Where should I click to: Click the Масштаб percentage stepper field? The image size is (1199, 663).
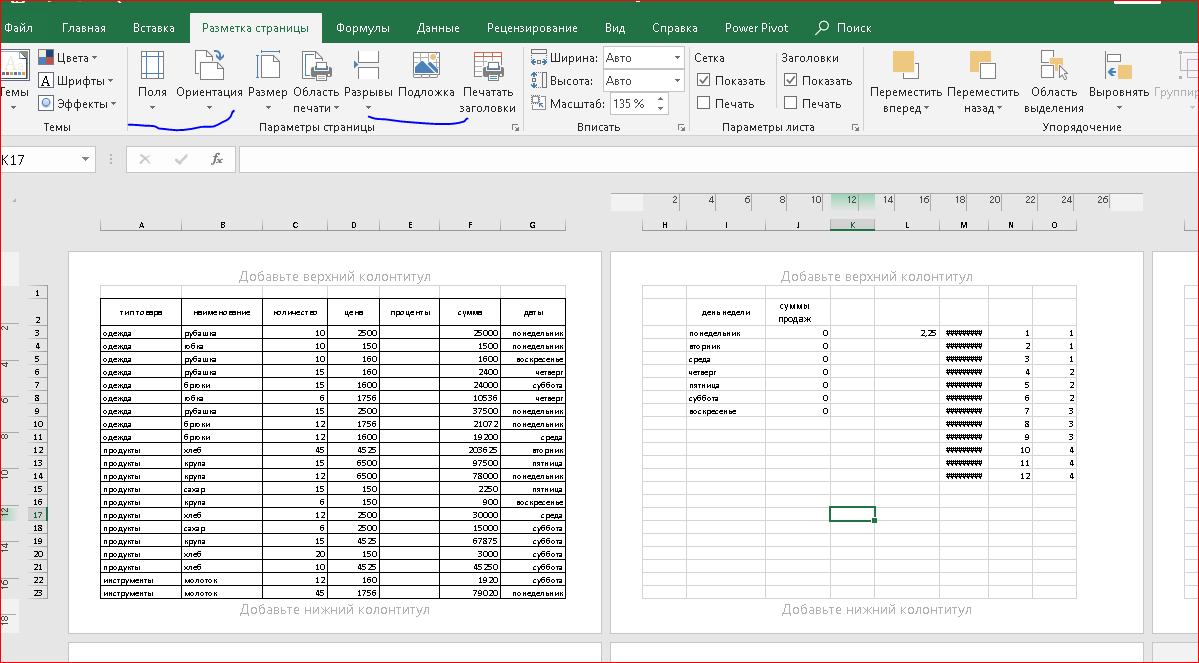[x=632, y=104]
